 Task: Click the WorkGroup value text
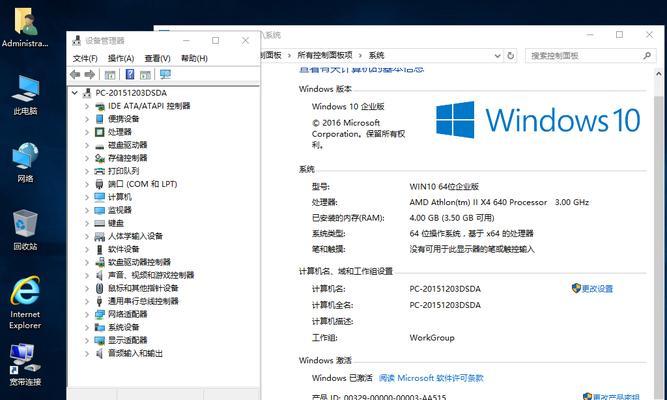coord(432,338)
